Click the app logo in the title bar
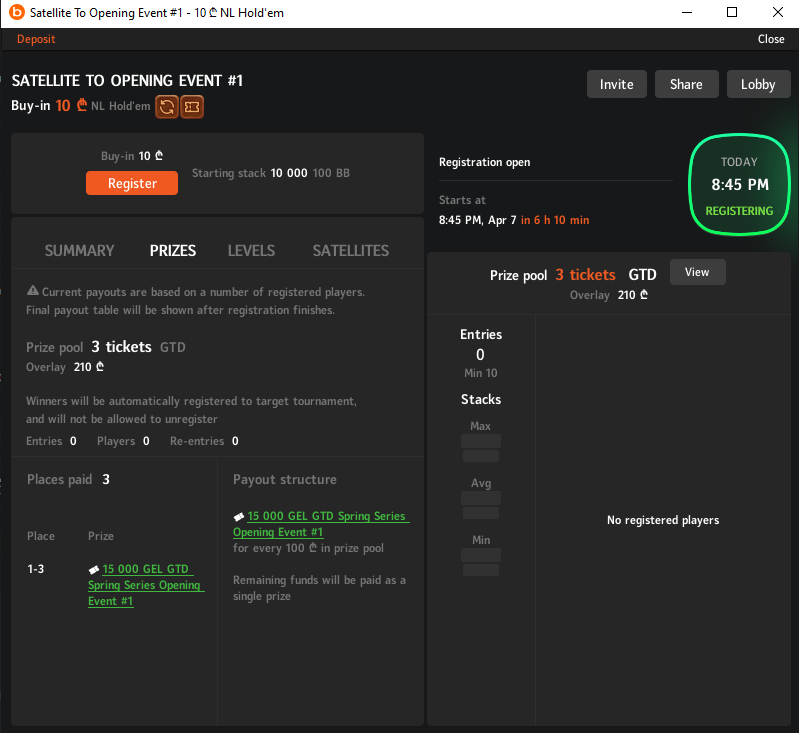 pos(17,12)
